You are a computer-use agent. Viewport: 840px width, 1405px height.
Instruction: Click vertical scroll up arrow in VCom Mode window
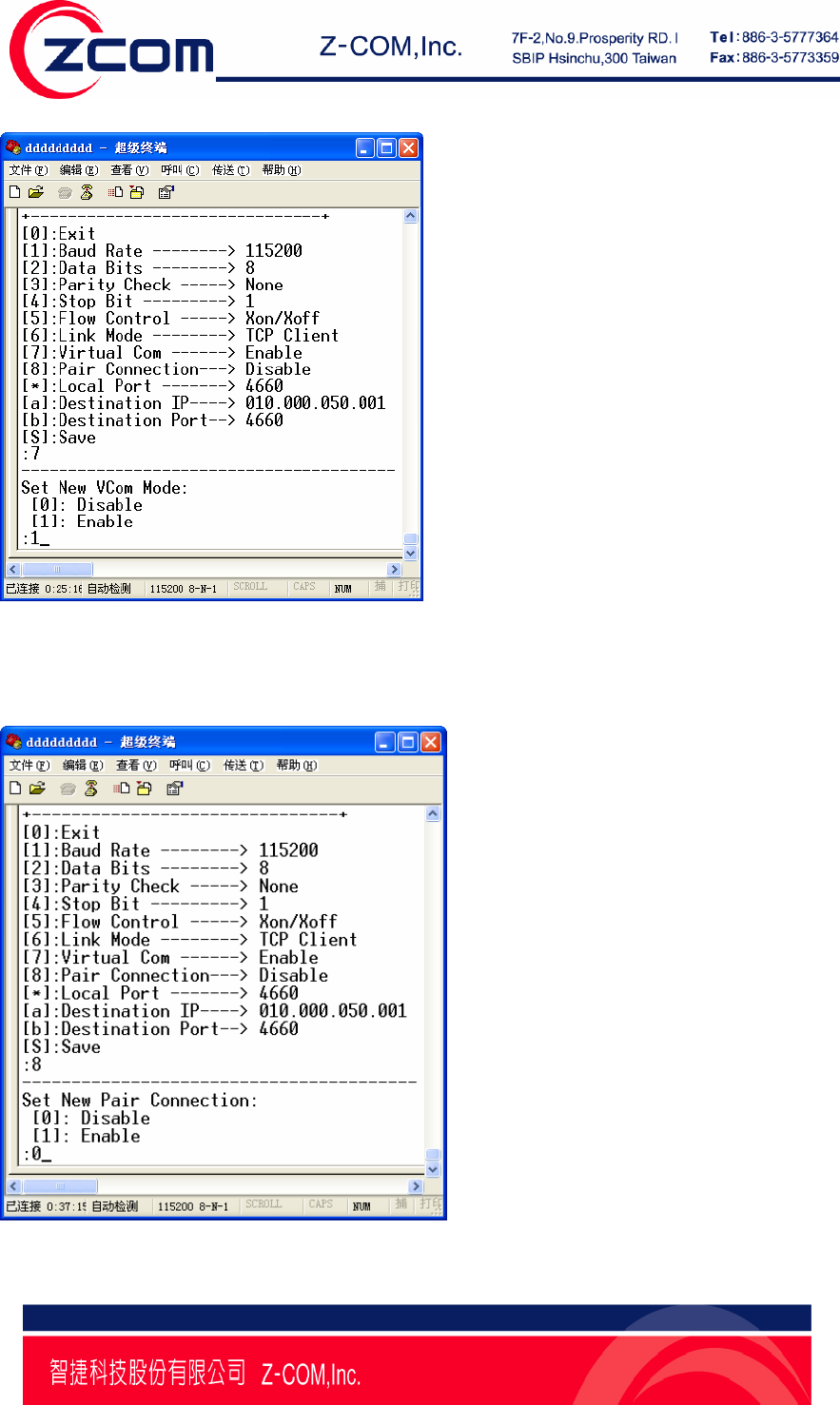pos(411,216)
